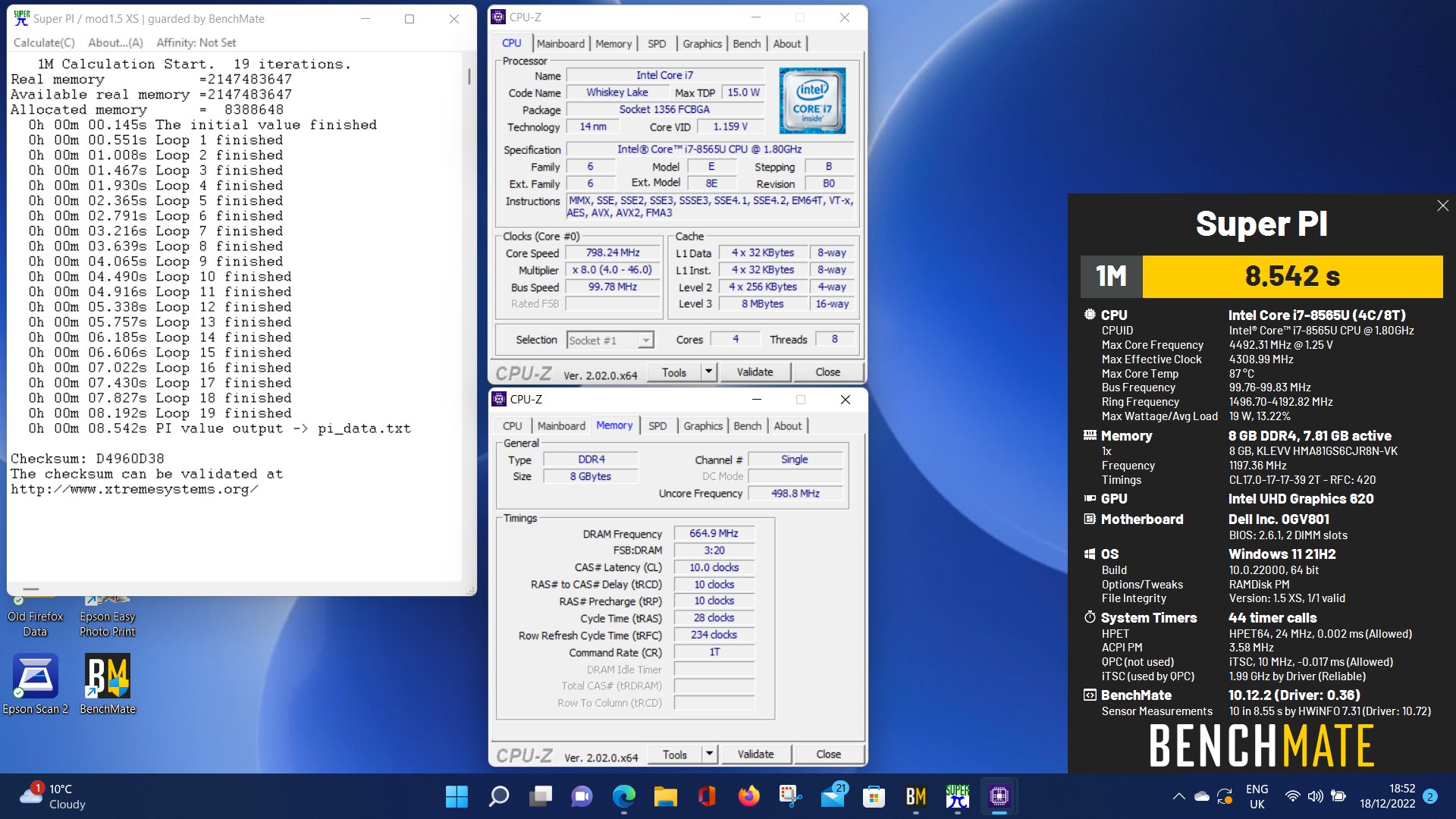1456x819 pixels.
Task: Close the BenchMate Super PI result panel
Action: (x=1442, y=206)
